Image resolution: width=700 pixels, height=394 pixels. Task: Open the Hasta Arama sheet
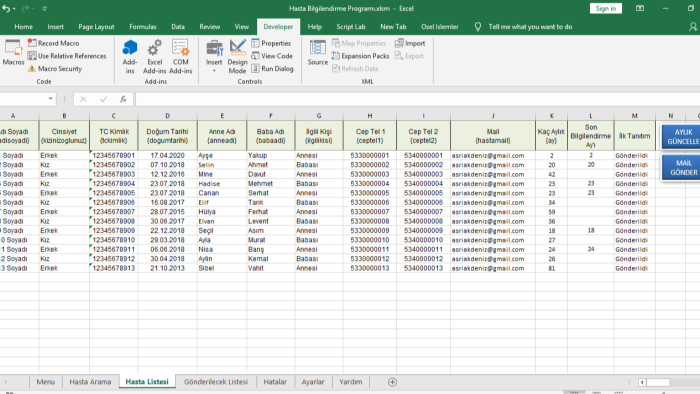click(90, 382)
